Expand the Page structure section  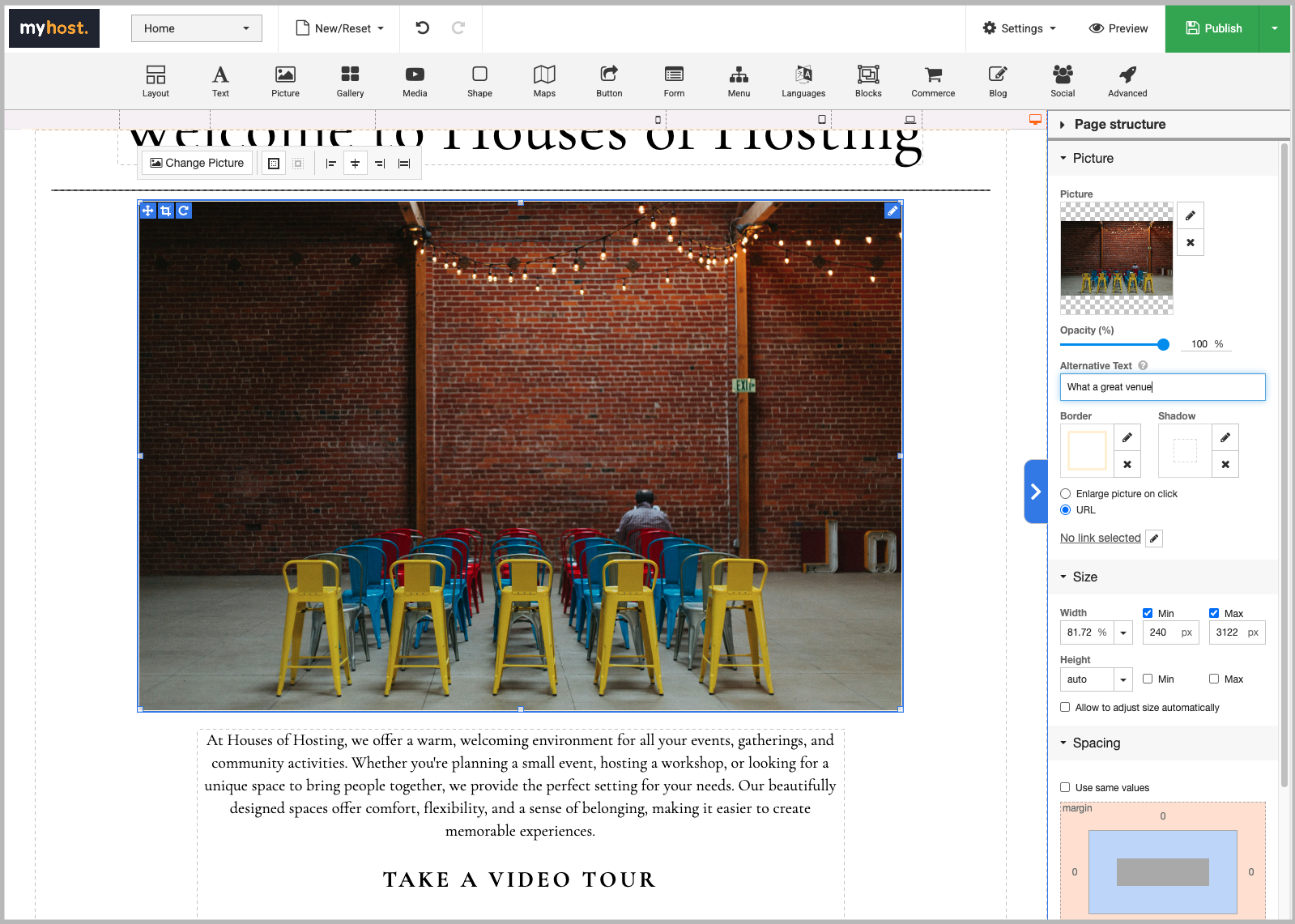click(x=1119, y=124)
